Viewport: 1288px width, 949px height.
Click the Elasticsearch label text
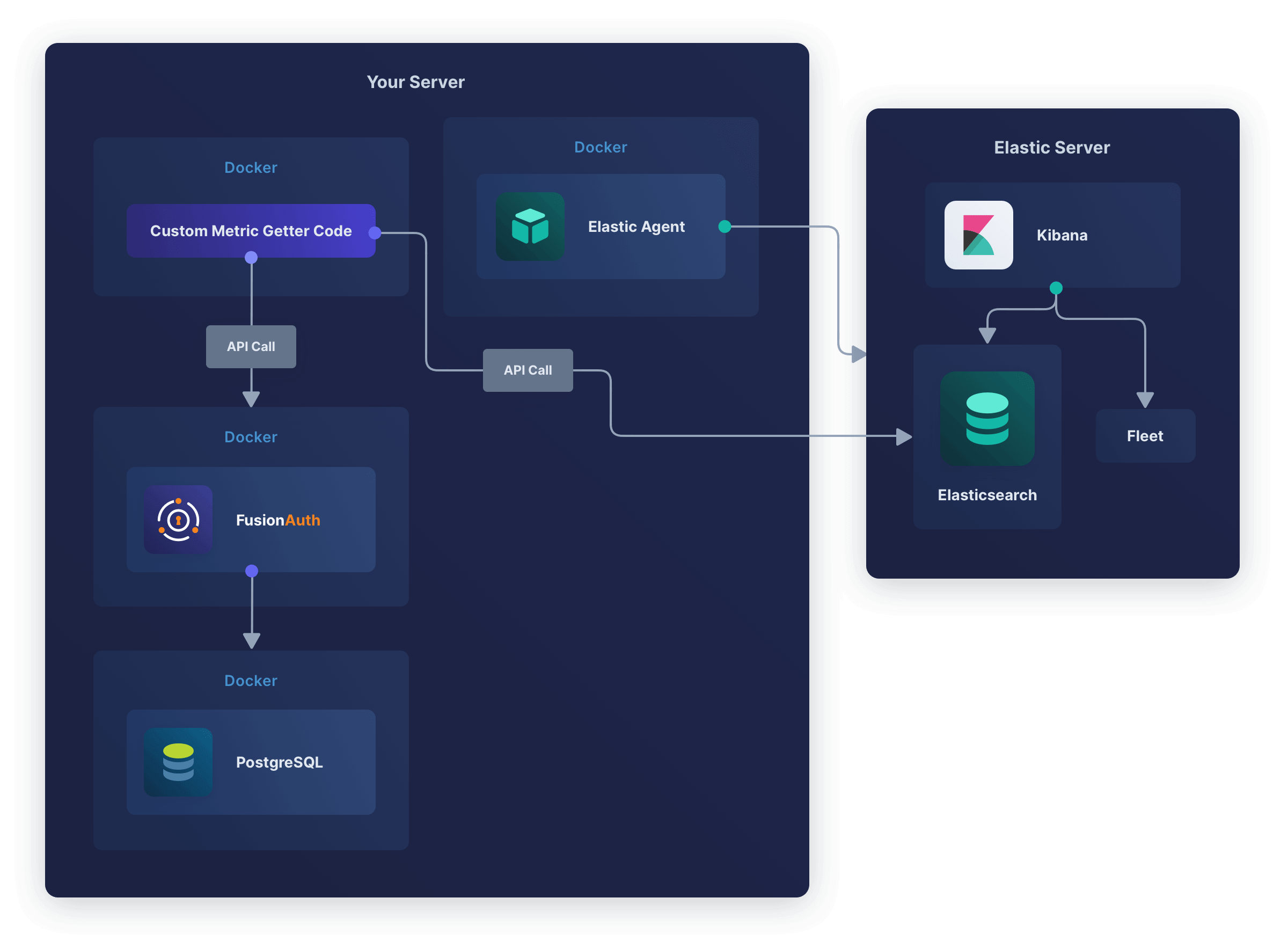click(x=987, y=494)
